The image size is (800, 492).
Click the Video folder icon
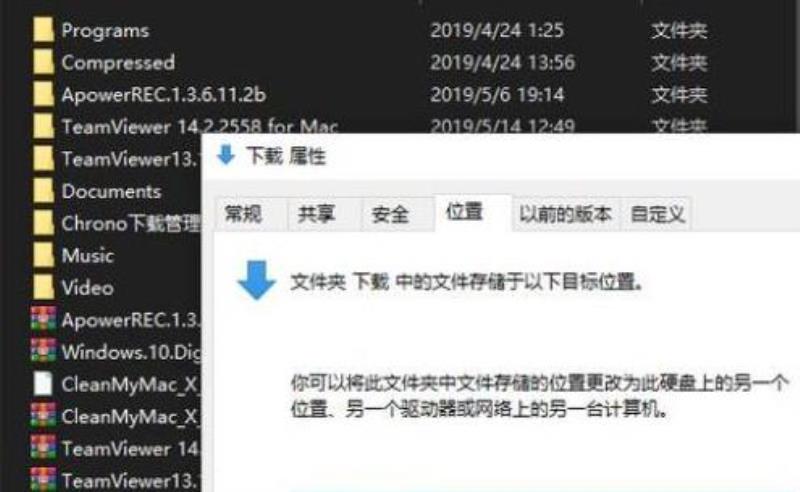[x=43, y=287]
